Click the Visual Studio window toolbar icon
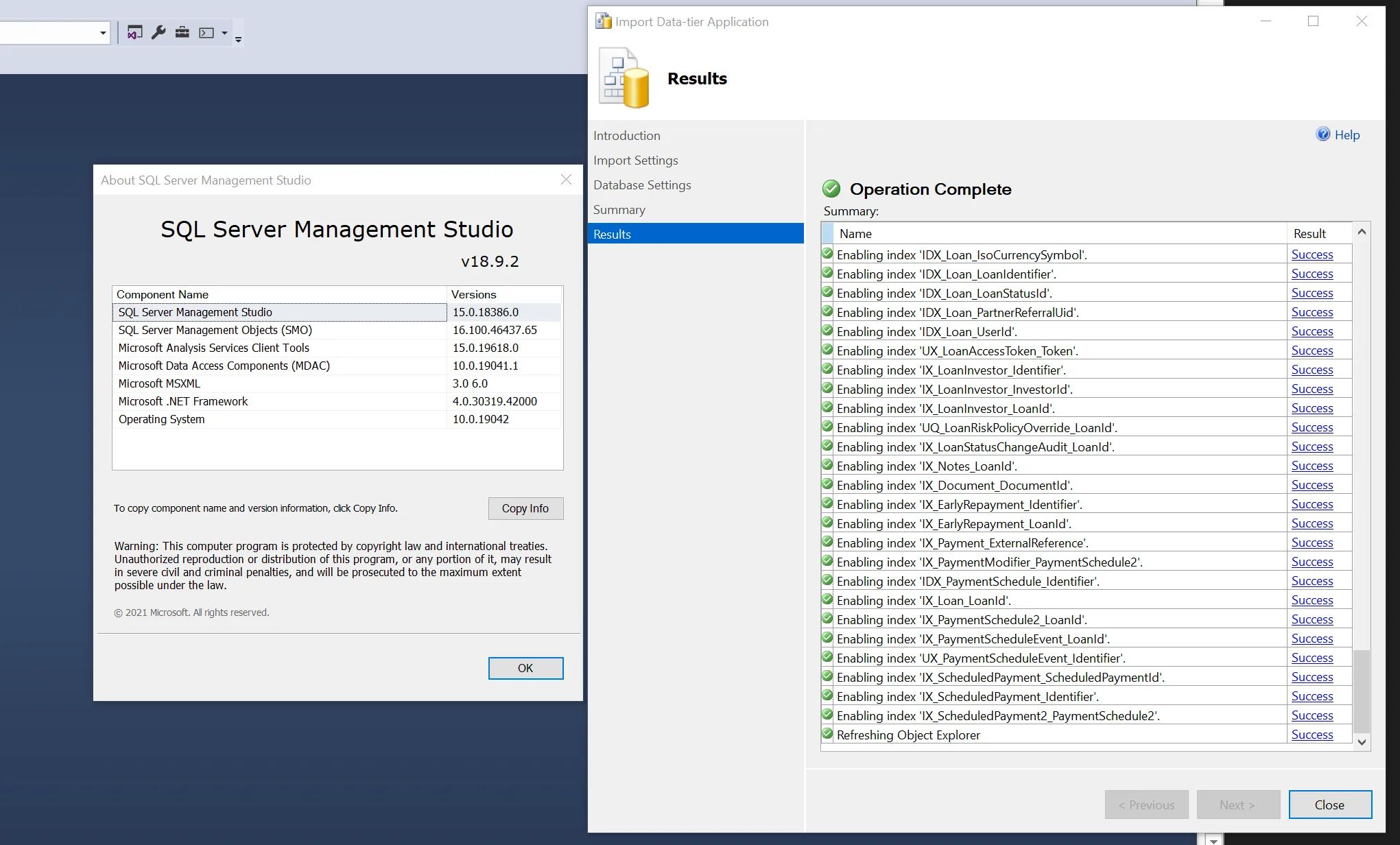This screenshot has width=1400, height=845. [134, 32]
